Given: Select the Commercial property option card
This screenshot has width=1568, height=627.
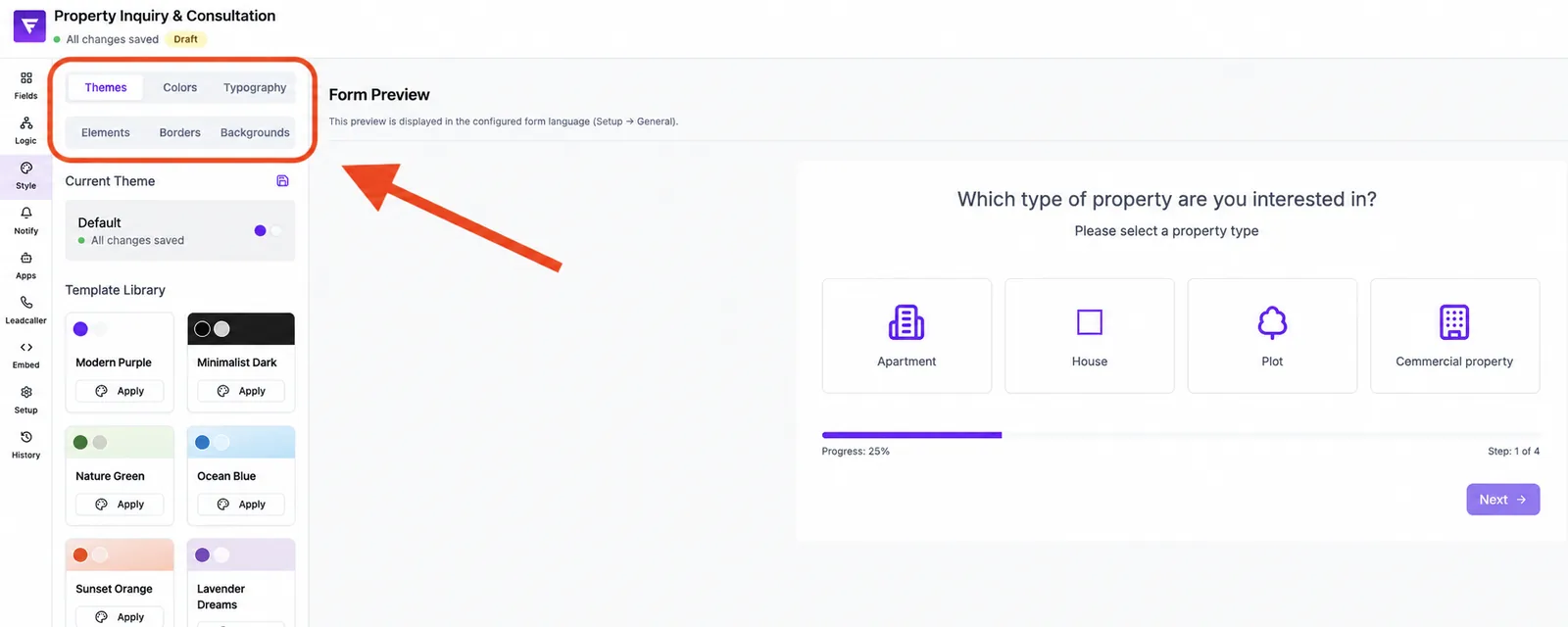Looking at the screenshot, I should pyautogui.click(x=1454, y=336).
